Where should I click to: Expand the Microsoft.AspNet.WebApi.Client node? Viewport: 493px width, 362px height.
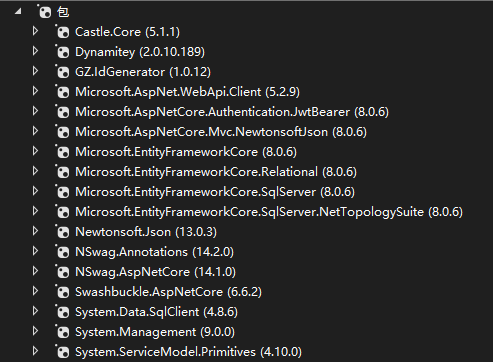click(x=35, y=91)
